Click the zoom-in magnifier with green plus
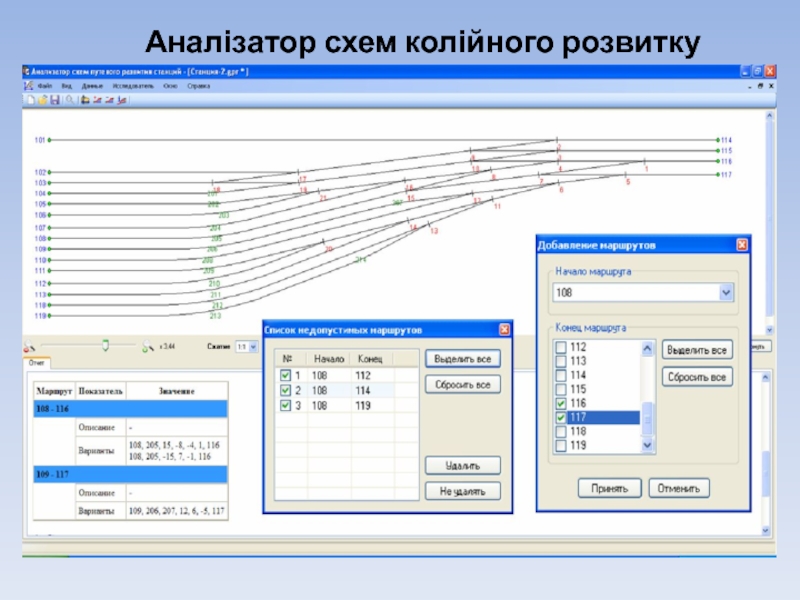Viewport: 800px width, 600px height. click(x=147, y=346)
